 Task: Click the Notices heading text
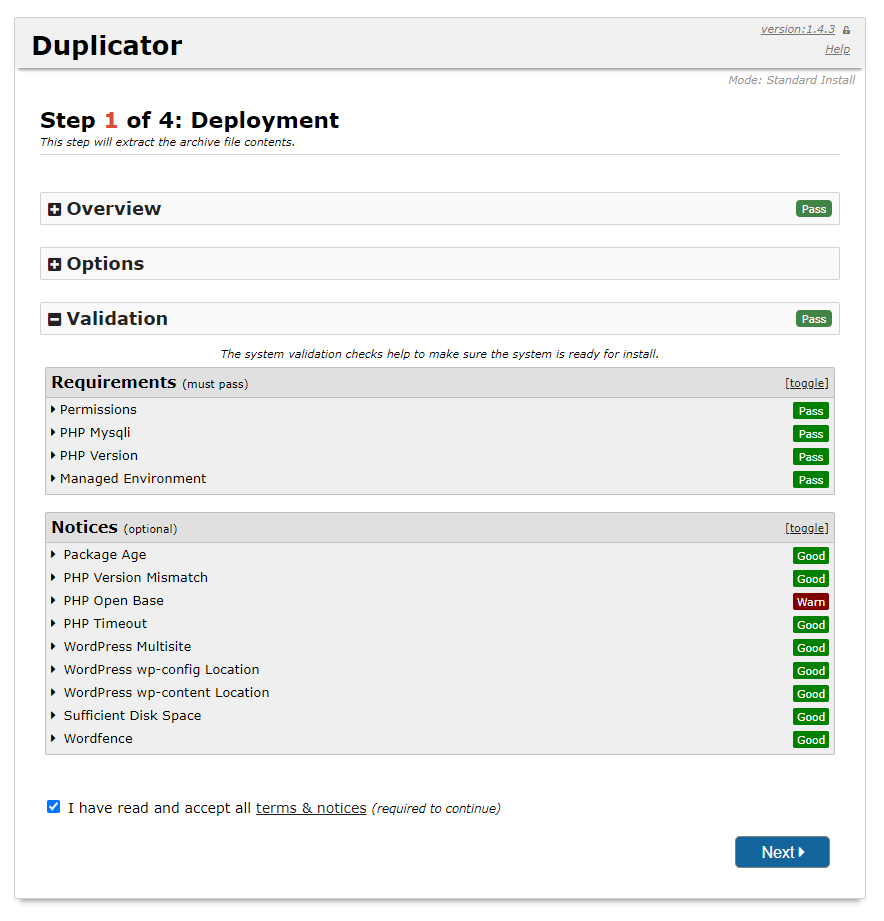(x=85, y=527)
